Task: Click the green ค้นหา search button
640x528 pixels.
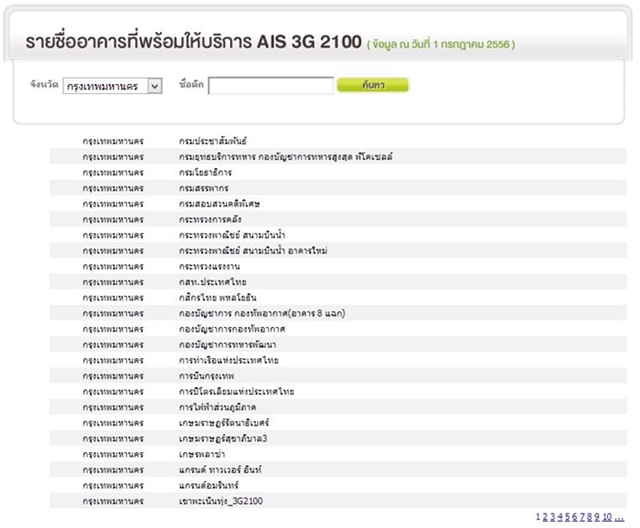Action: pyautogui.click(x=373, y=85)
